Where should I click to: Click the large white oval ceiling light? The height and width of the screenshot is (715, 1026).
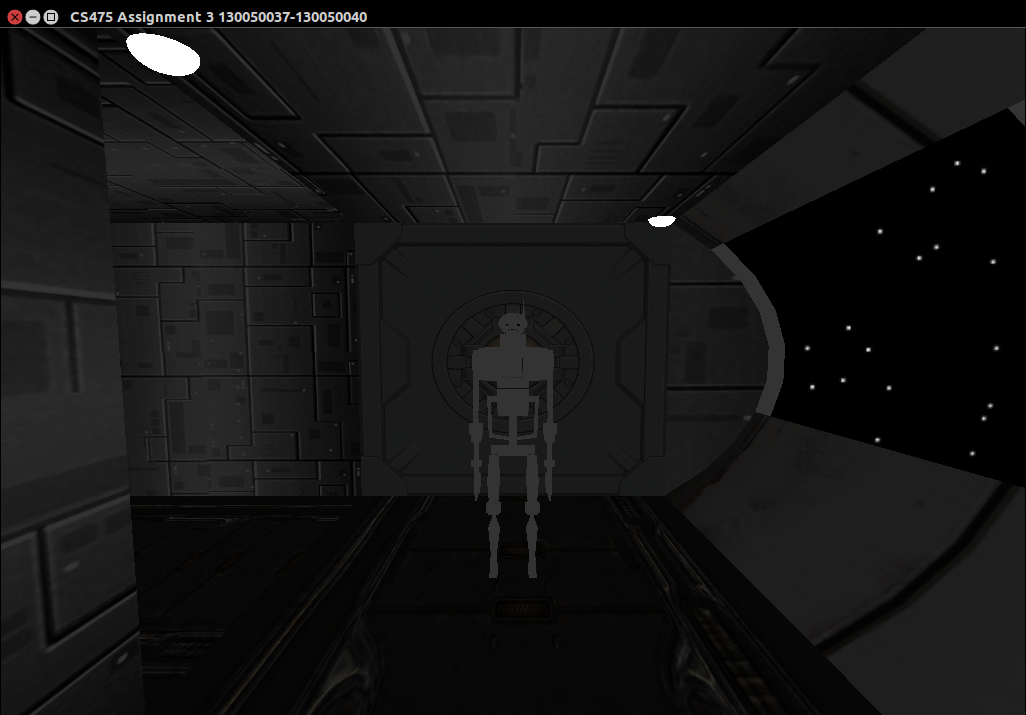[x=163, y=54]
